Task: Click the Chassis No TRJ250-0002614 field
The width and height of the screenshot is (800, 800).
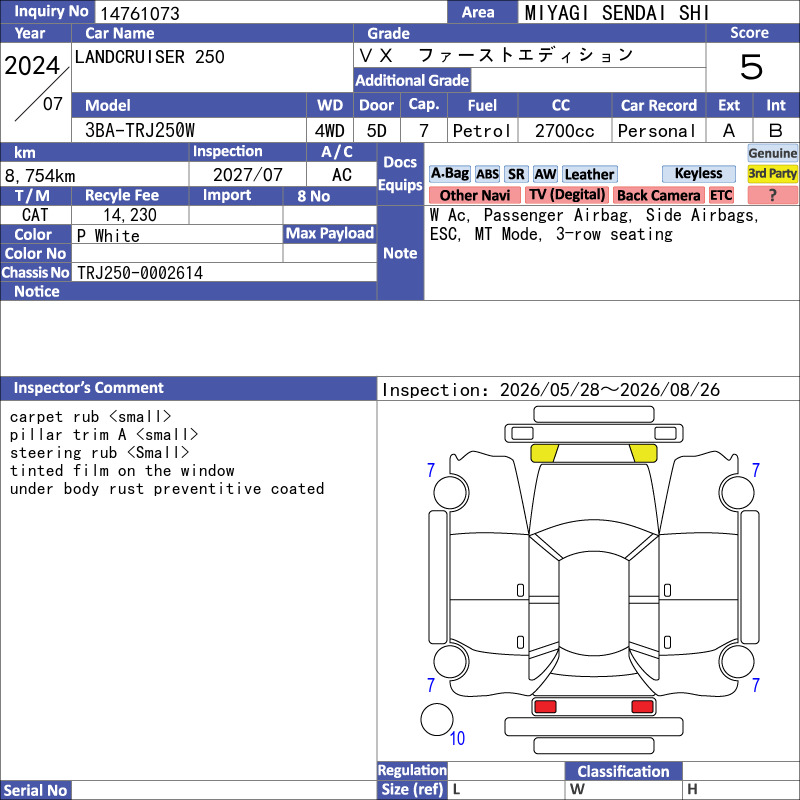Action: coord(224,272)
